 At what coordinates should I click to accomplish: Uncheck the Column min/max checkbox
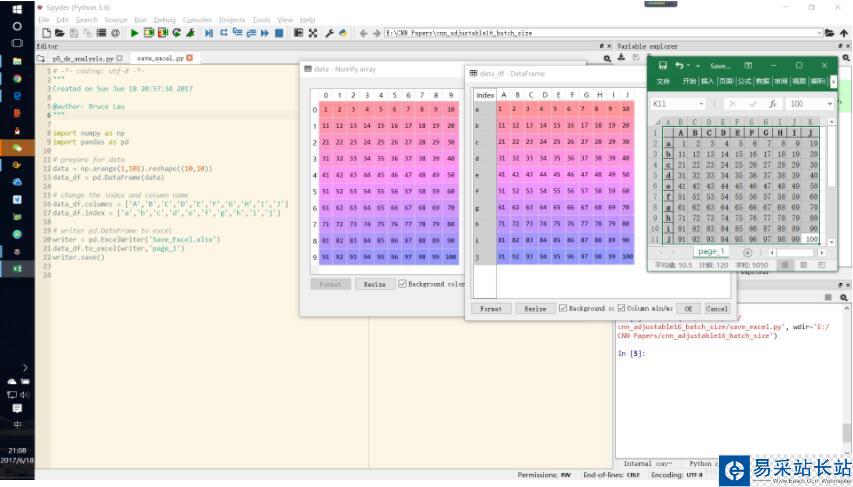(x=621, y=308)
